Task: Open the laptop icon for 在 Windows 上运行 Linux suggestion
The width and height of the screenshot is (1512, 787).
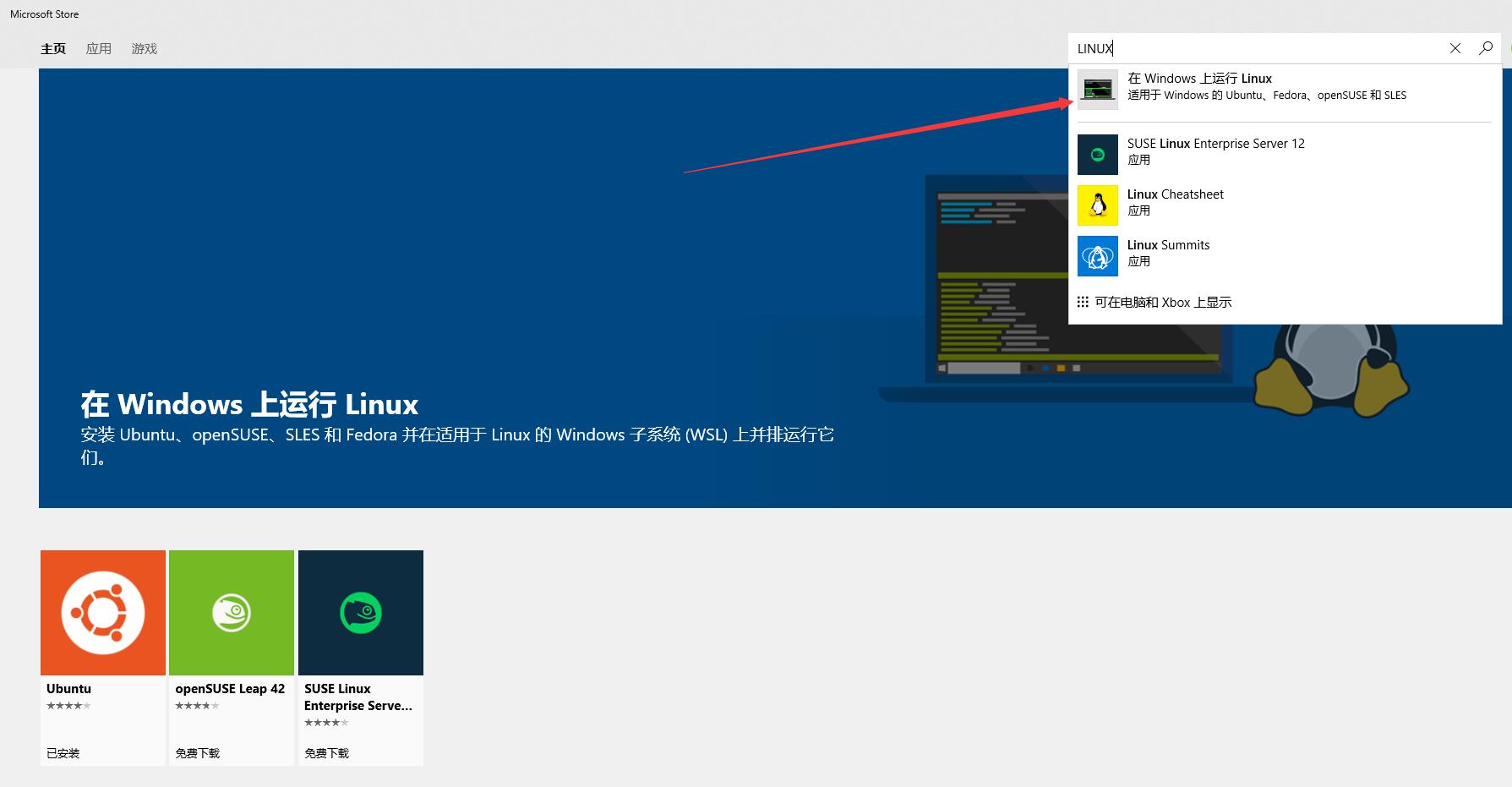Action: coord(1098,89)
